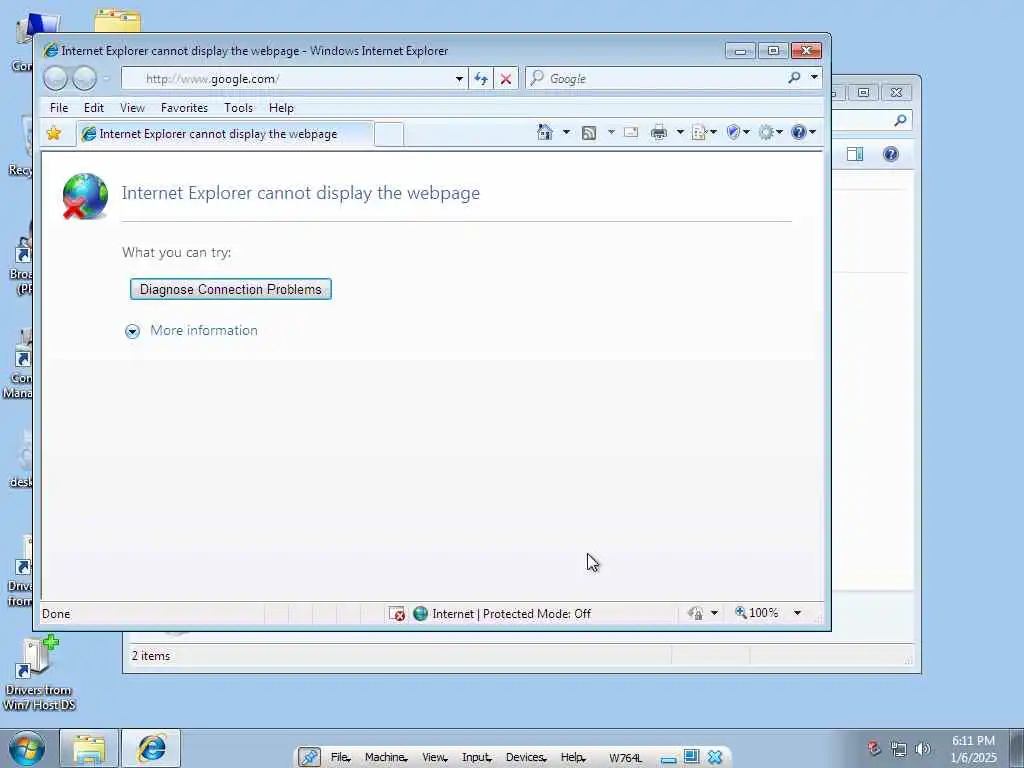Click Drivers from Win7 Host DS desktop shortcut
The width and height of the screenshot is (1024, 768).
39,674
